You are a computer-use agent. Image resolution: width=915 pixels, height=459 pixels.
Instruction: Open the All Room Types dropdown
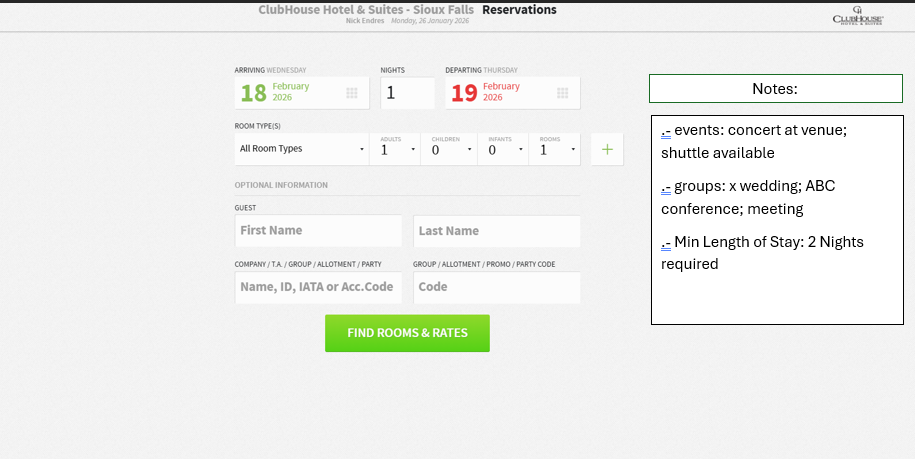pos(302,149)
